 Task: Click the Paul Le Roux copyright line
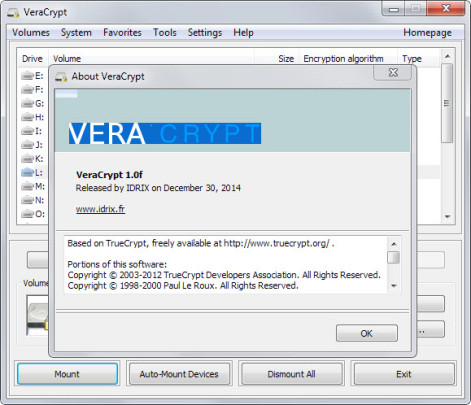[x=183, y=286]
